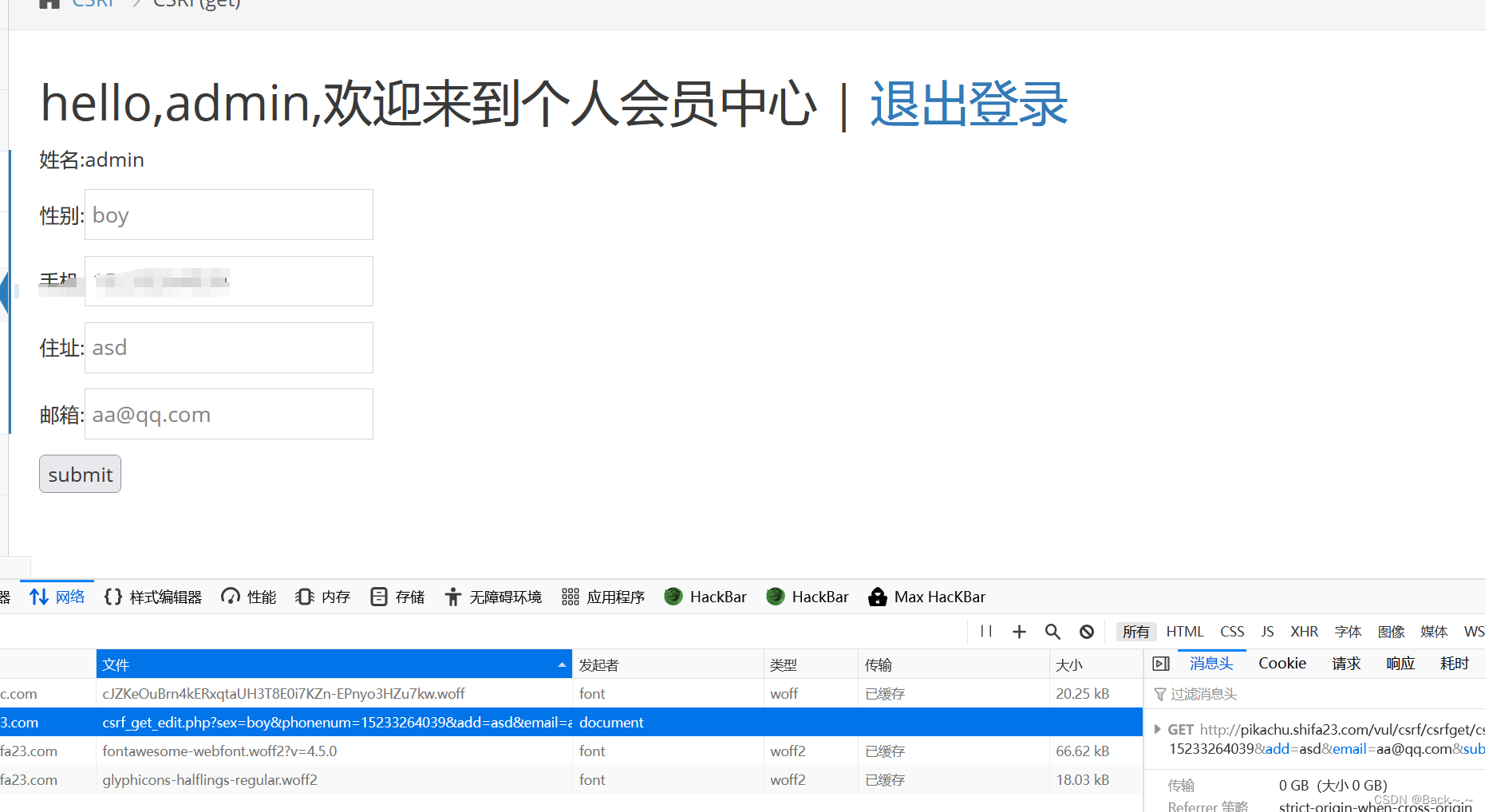Filter requests by 媒体 (Media)
The width and height of the screenshot is (1485, 812).
1434,632
